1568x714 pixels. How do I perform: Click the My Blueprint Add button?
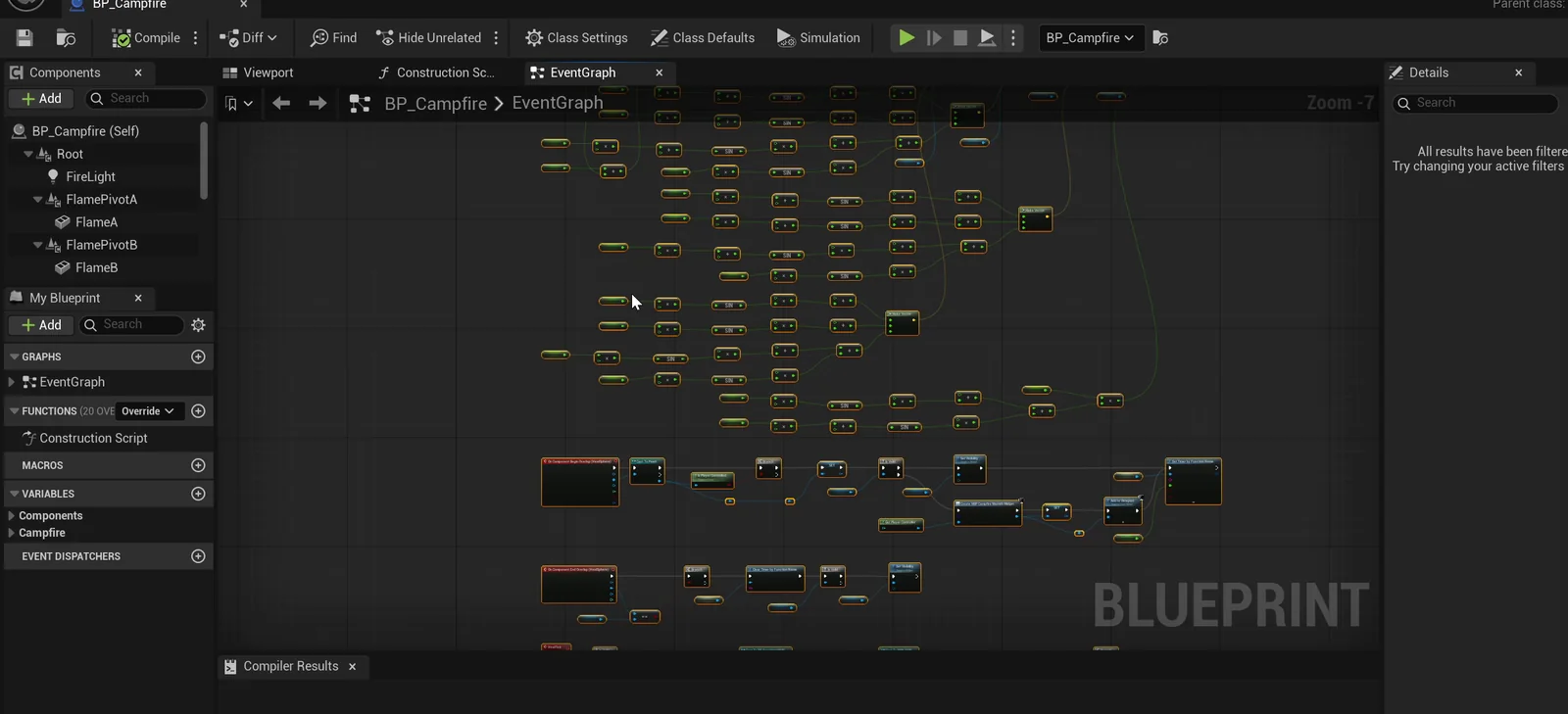41,325
